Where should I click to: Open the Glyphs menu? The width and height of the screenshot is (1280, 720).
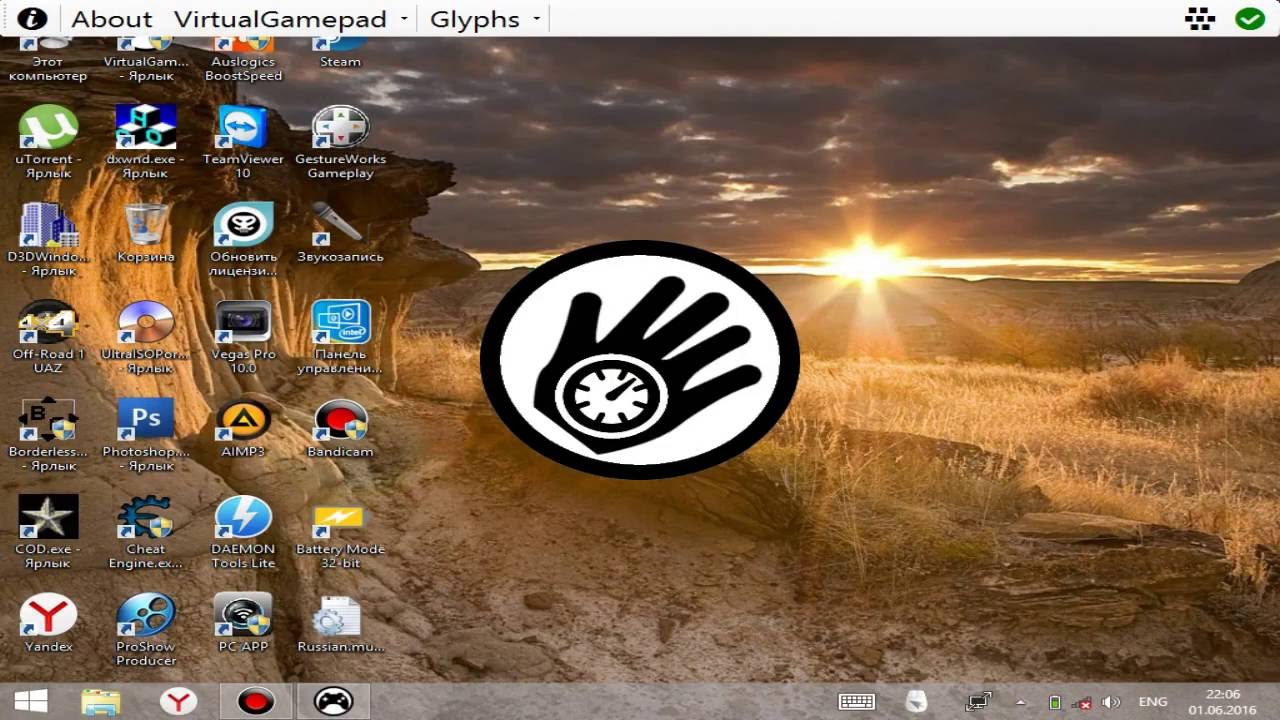(x=474, y=19)
